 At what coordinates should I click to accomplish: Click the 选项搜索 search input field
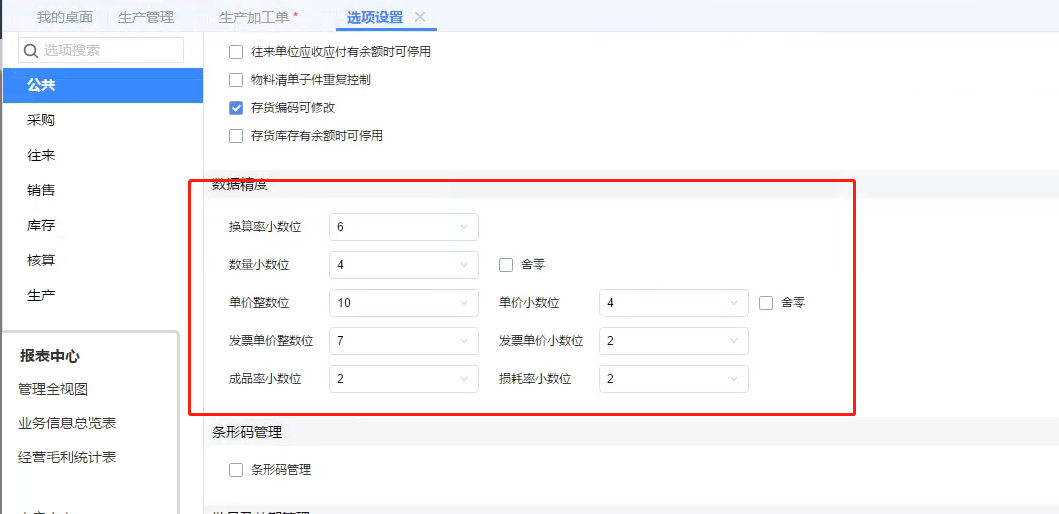point(101,50)
